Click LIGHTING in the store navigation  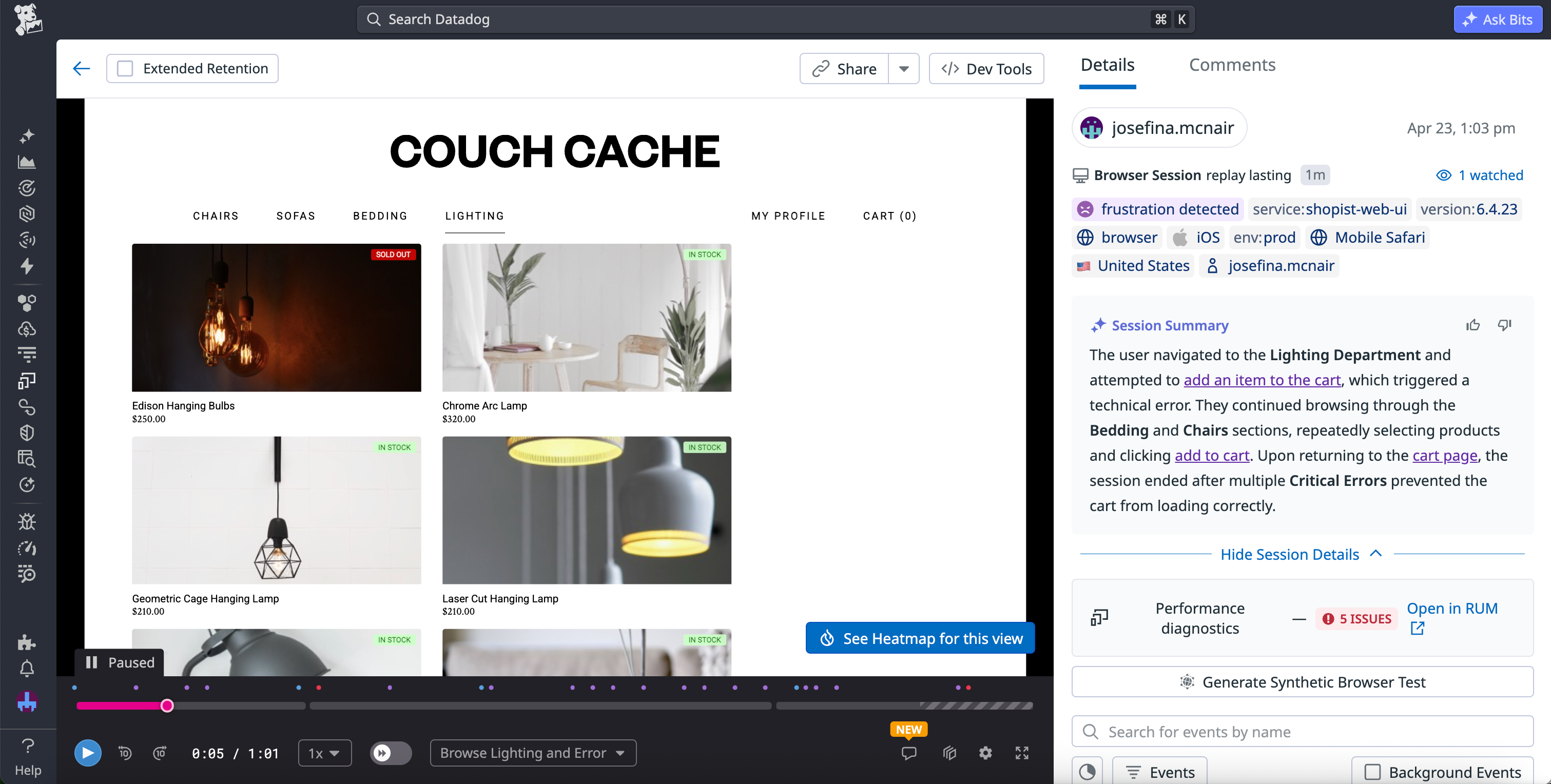coord(474,215)
